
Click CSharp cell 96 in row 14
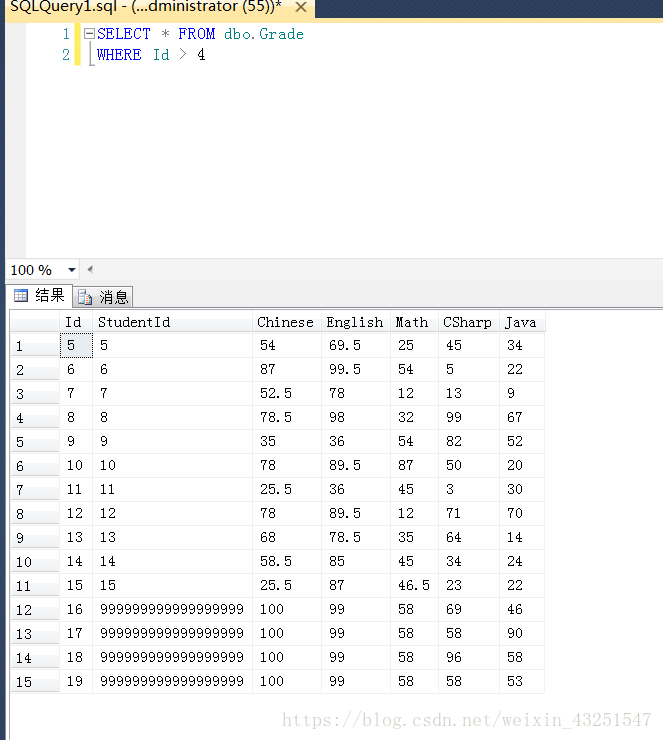469,658
